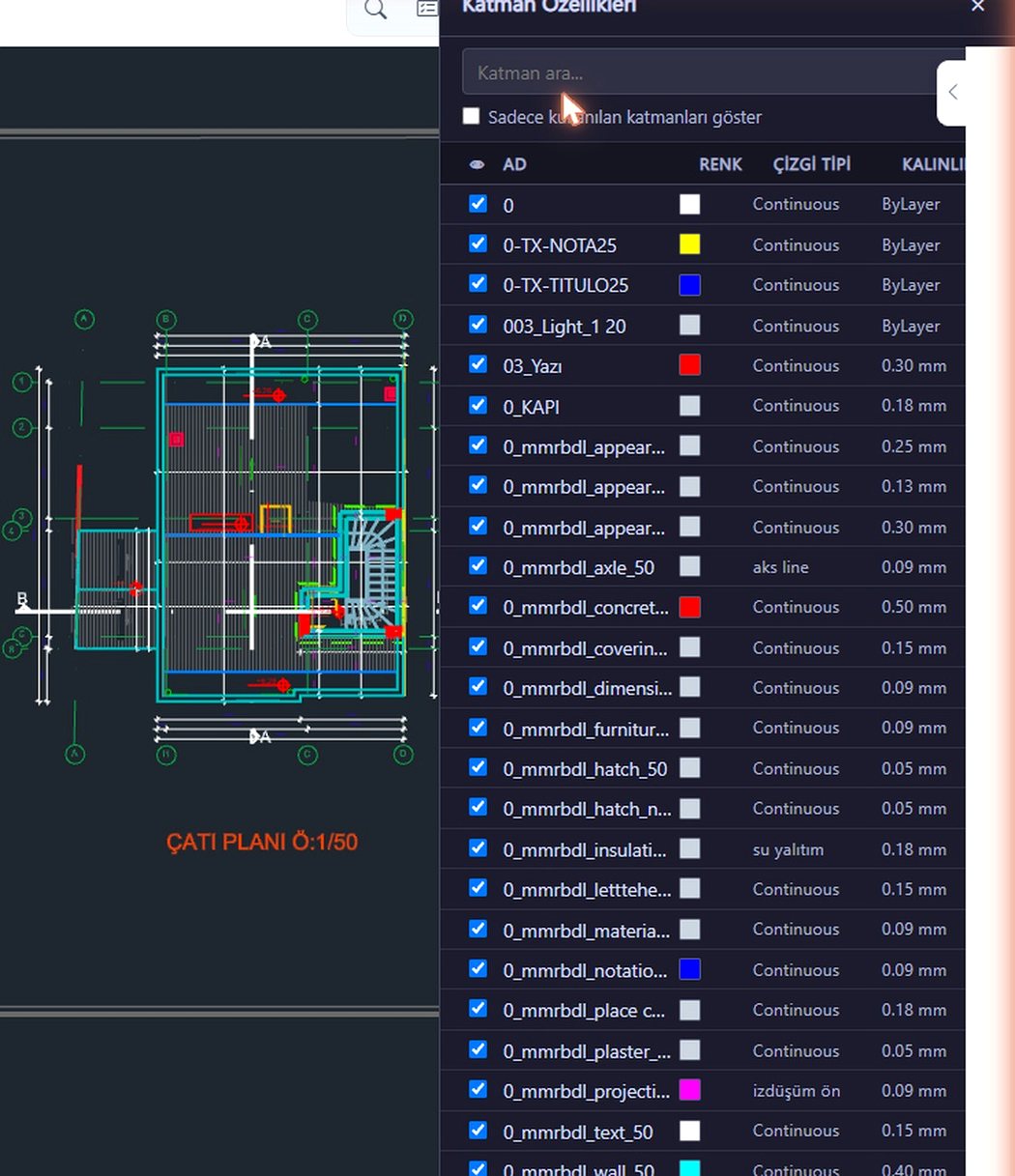The height and width of the screenshot is (1176, 1015).
Task: Change the 0.50 mm lineweight value
Action: 913,607
